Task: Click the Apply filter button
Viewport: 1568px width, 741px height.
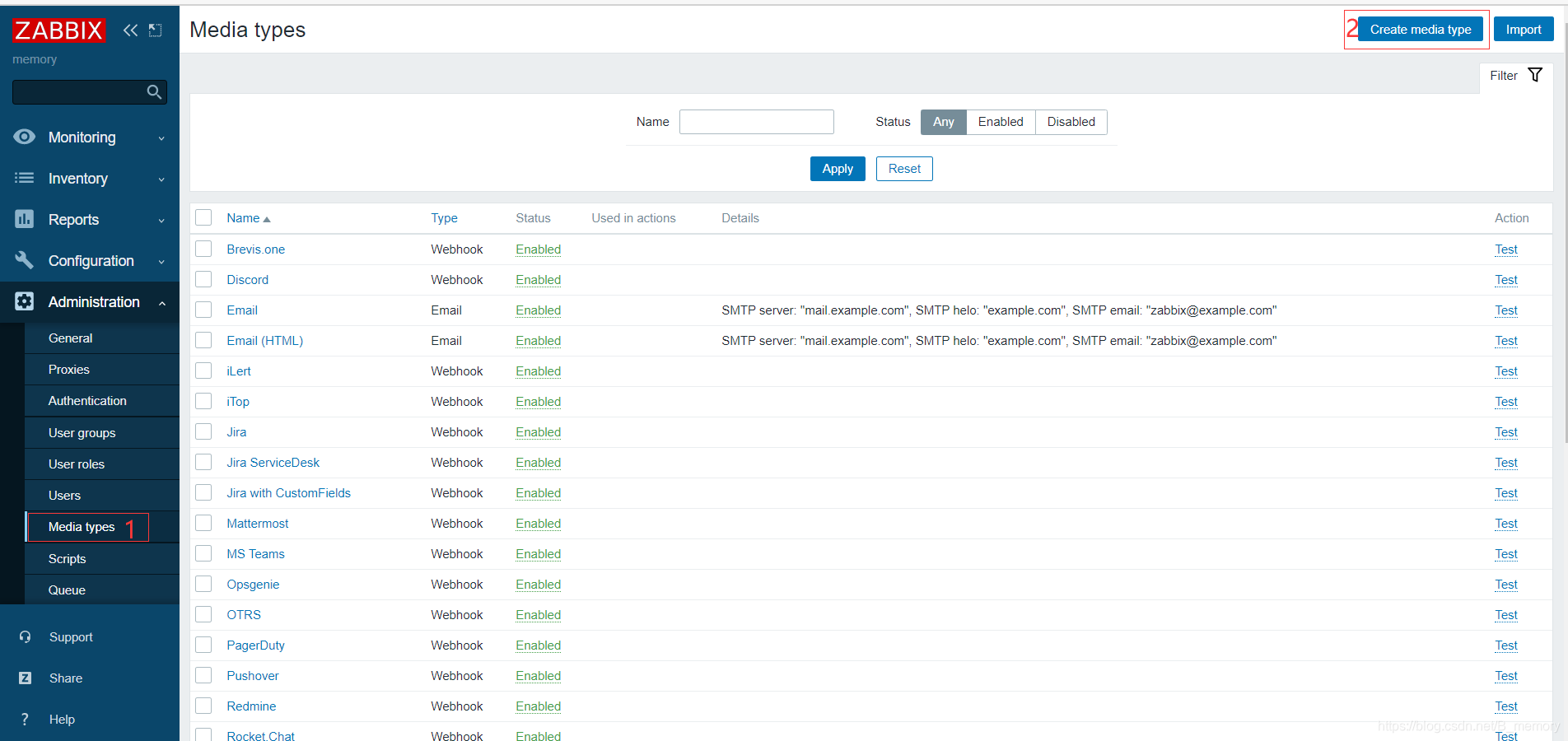Action: point(838,169)
